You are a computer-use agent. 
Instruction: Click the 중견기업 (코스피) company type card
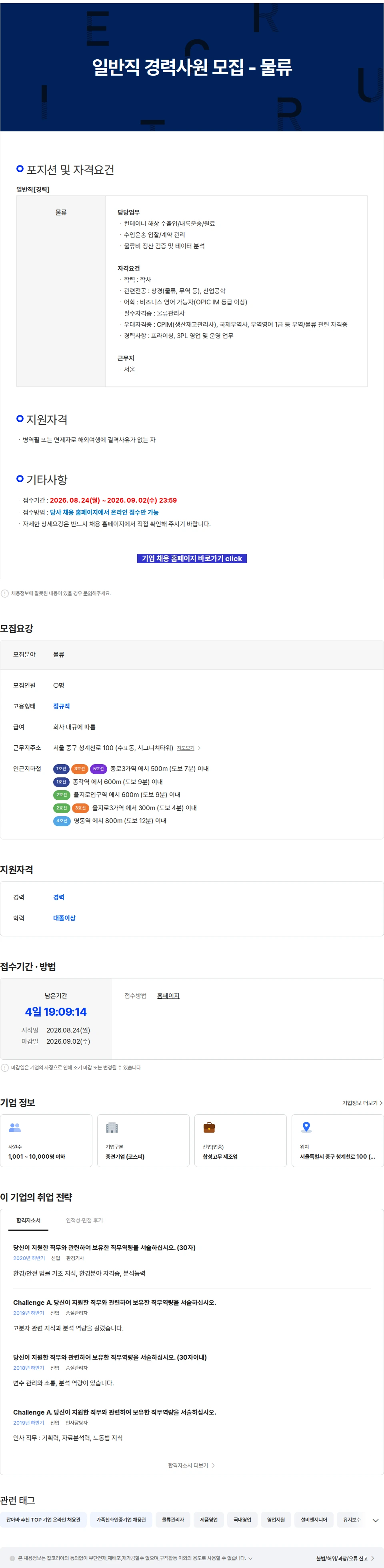(143, 1141)
